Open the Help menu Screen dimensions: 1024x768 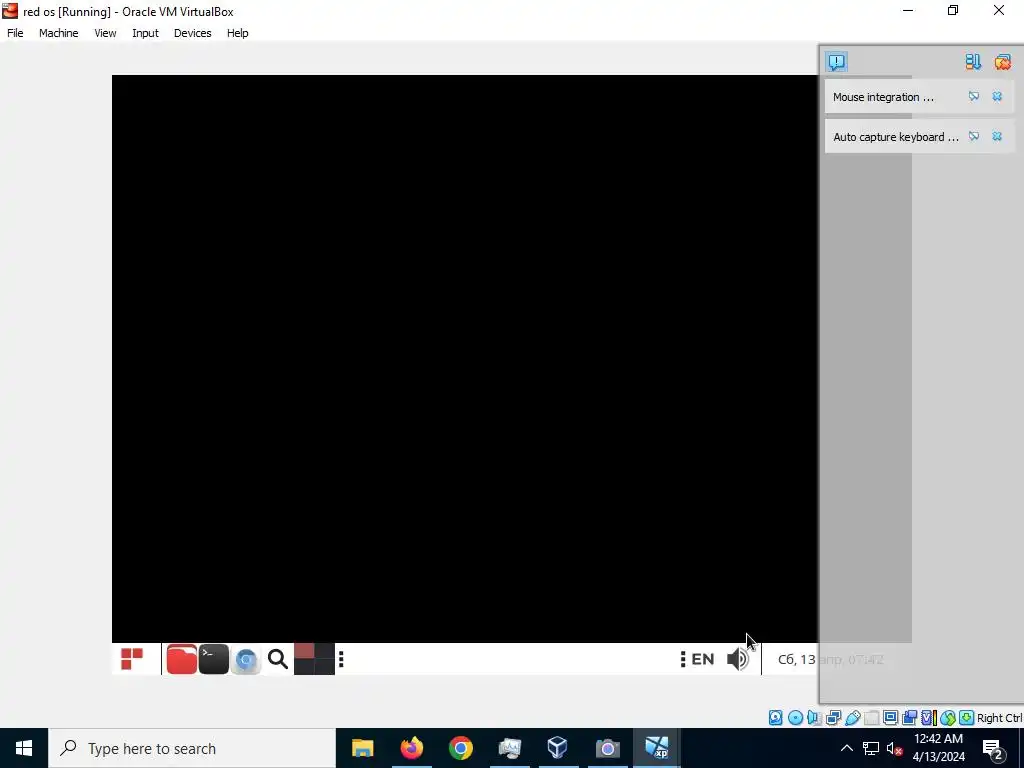click(238, 33)
